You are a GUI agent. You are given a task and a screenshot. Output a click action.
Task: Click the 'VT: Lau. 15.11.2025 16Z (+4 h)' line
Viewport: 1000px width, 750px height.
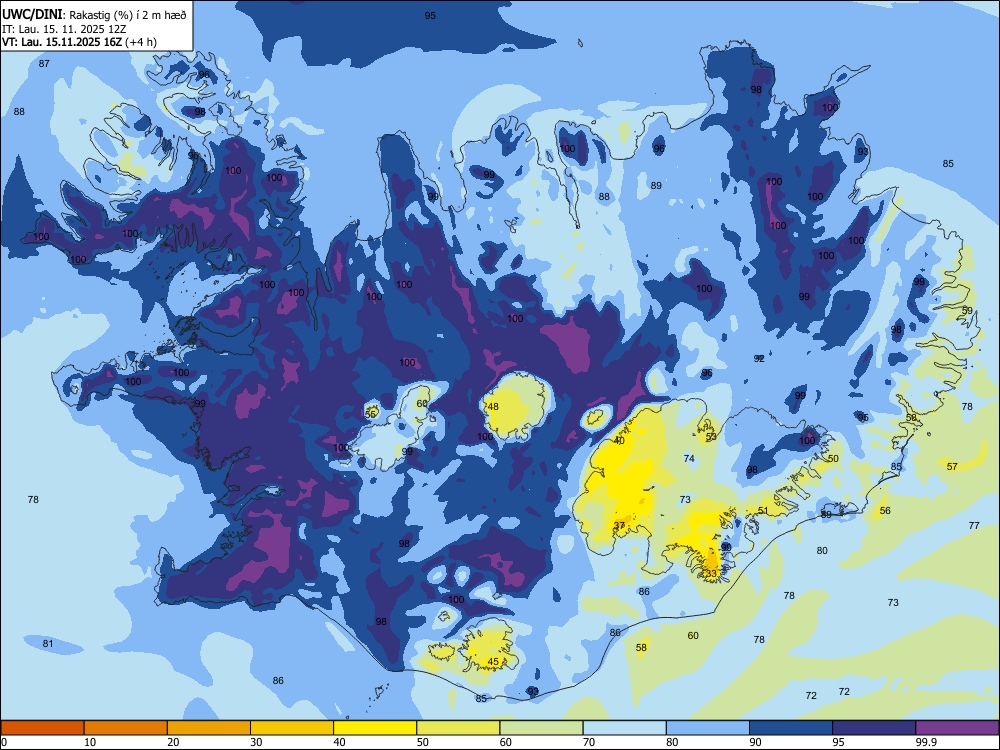pyautogui.click(x=79, y=42)
